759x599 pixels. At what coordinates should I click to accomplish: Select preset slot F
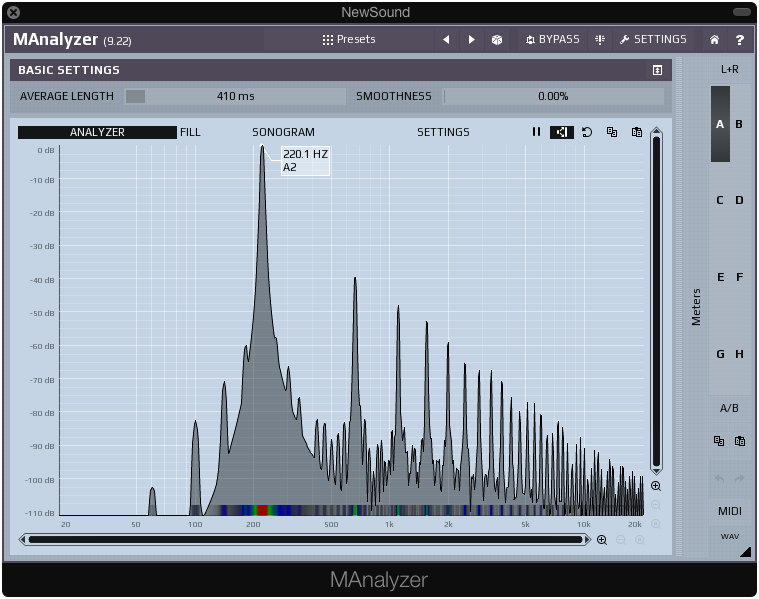point(740,277)
